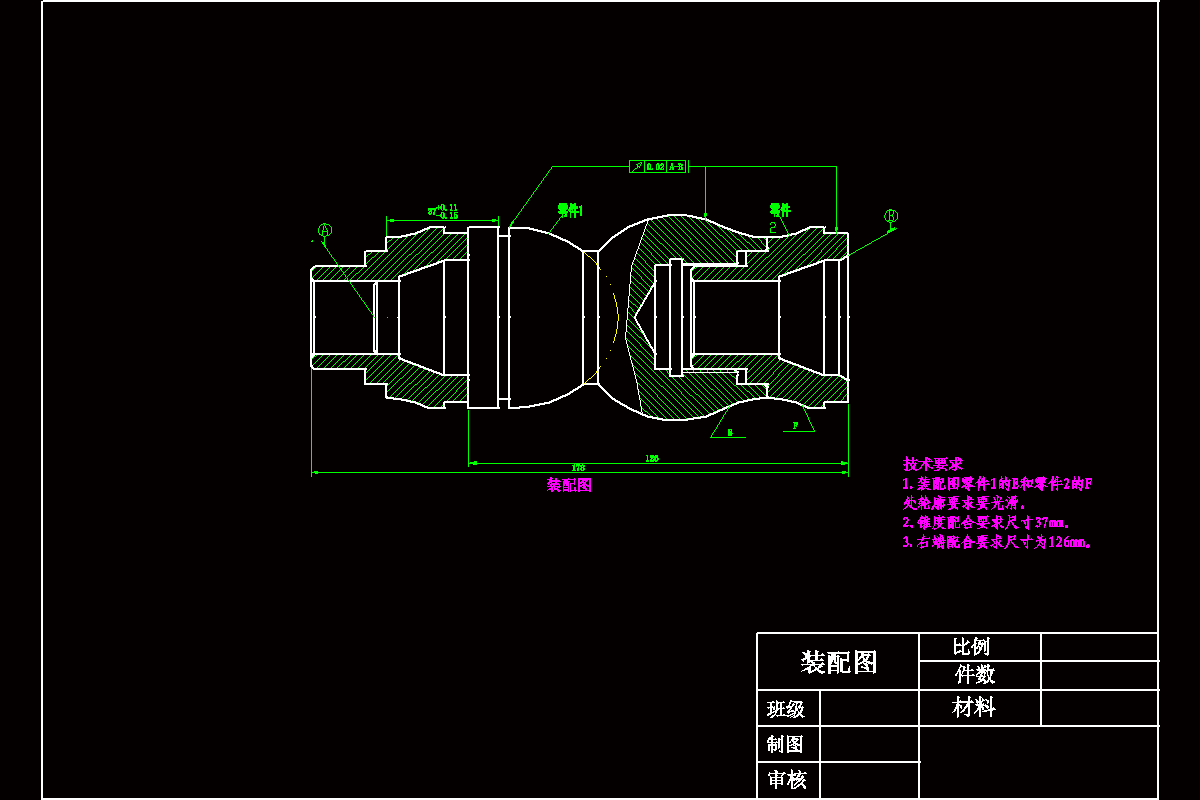Click the 件数 title block label
This screenshot has height=800, width=1200.
point(975,675)
